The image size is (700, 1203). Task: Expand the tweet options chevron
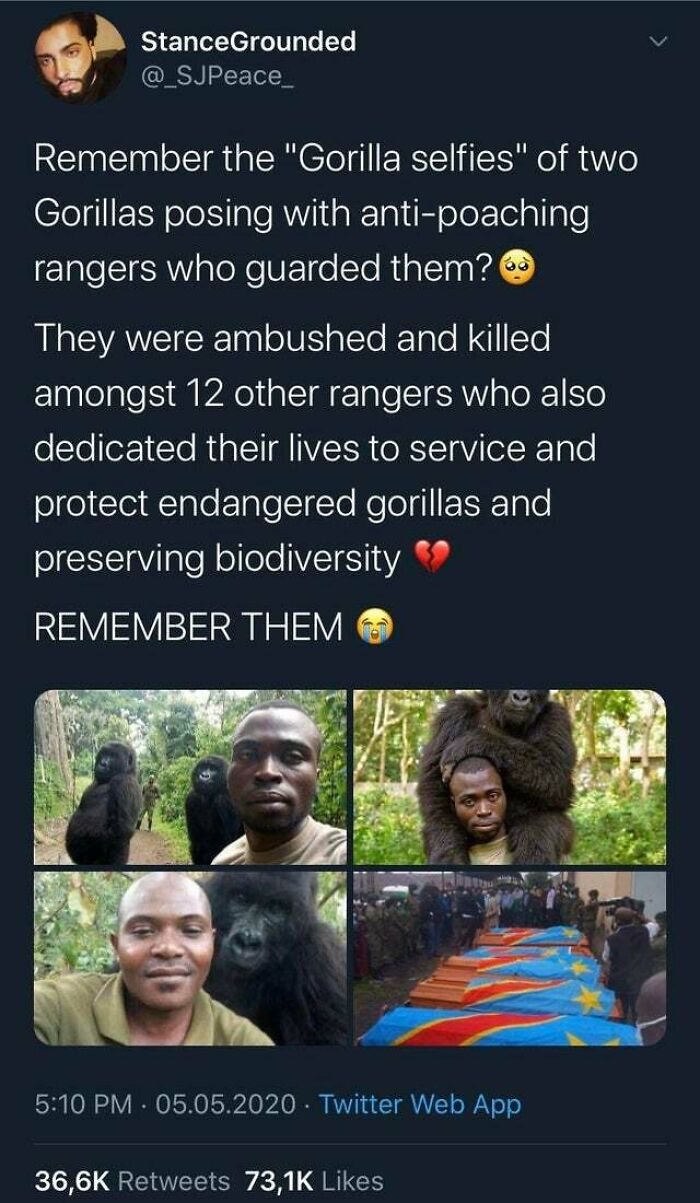658,41
